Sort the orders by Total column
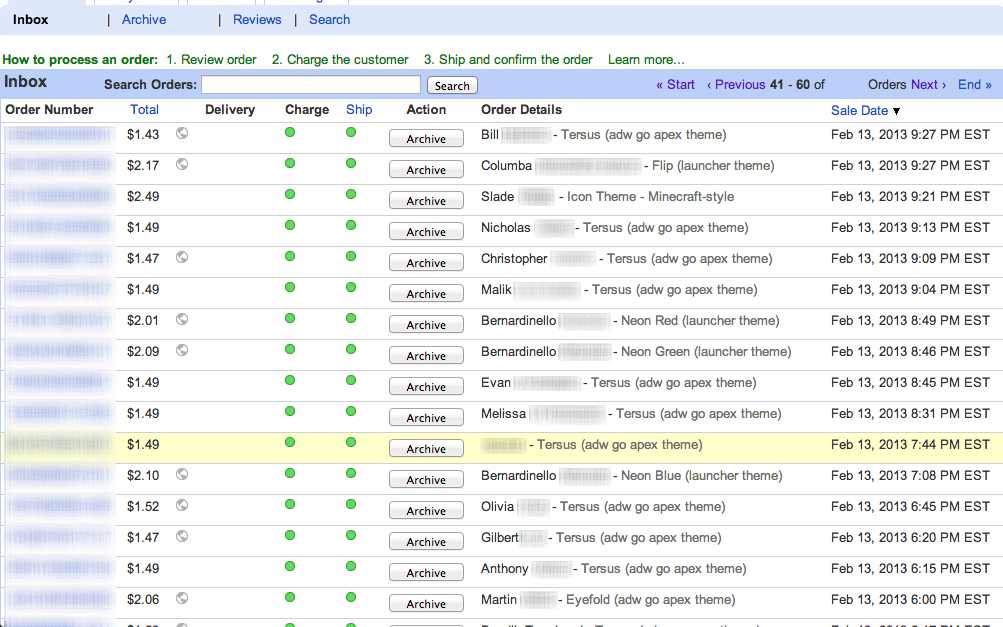This screenshot has height=627, width=1003. [144, 110]
